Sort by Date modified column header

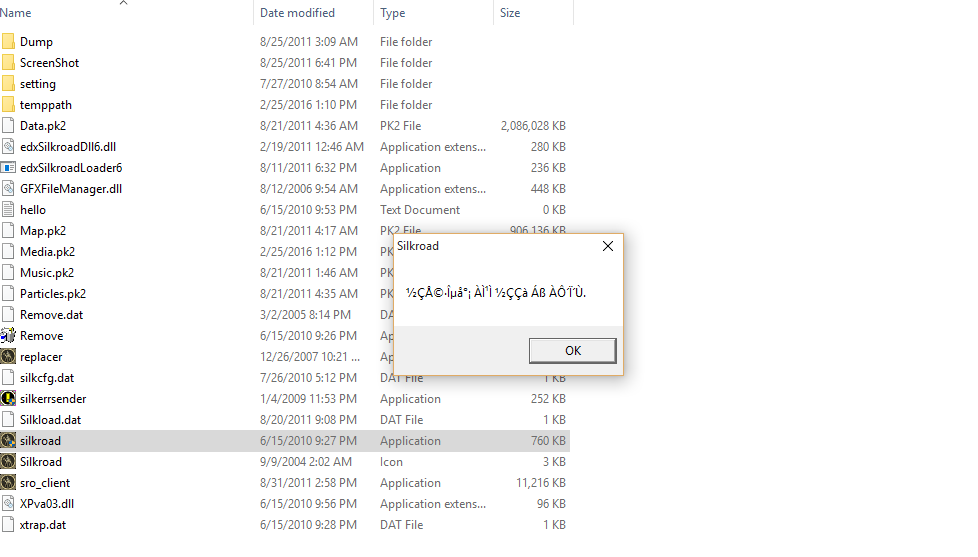pyautogui.click(x=297, y=12)
